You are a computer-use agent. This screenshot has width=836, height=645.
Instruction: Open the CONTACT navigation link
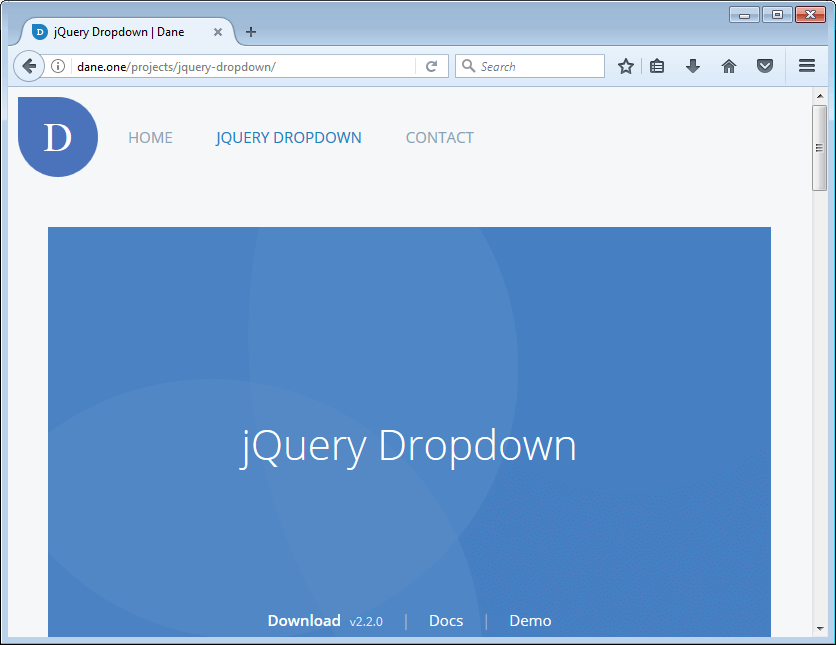(439, 138)
